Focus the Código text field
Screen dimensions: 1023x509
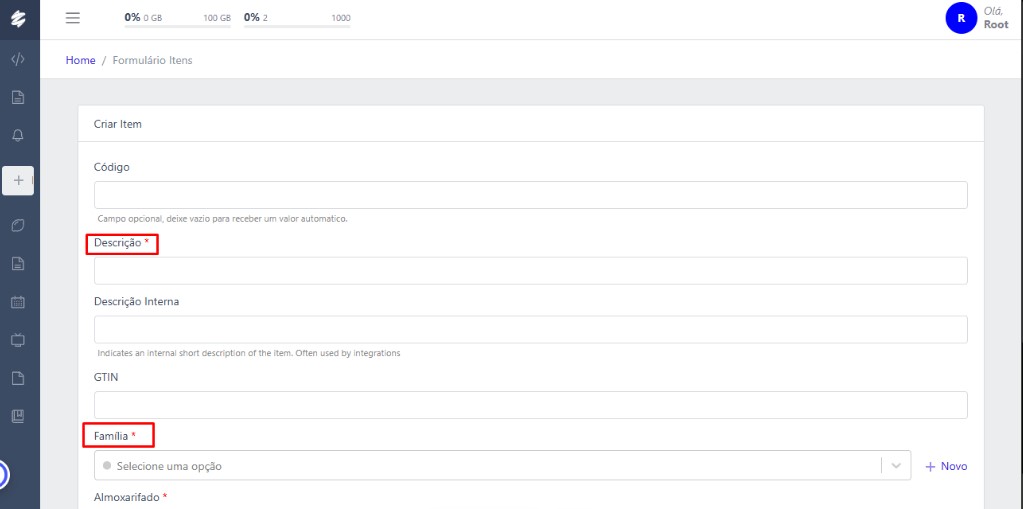[530, 195]
